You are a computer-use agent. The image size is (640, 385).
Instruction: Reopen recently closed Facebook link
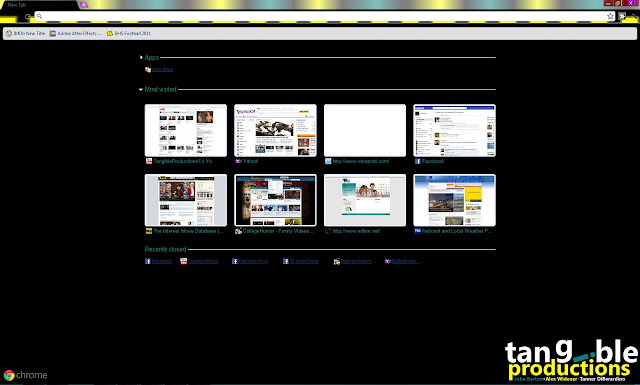coord(158,261)
